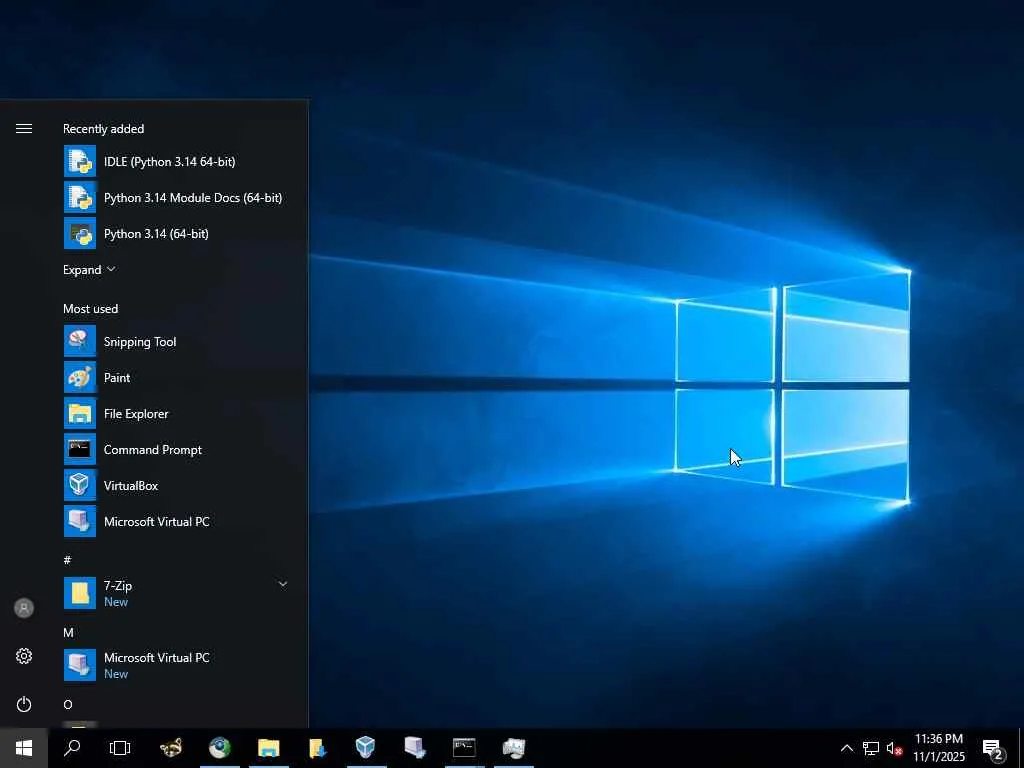Open Settings gear in Start menu
Screen dimensions: 1024x768
(x=24, y=656)
